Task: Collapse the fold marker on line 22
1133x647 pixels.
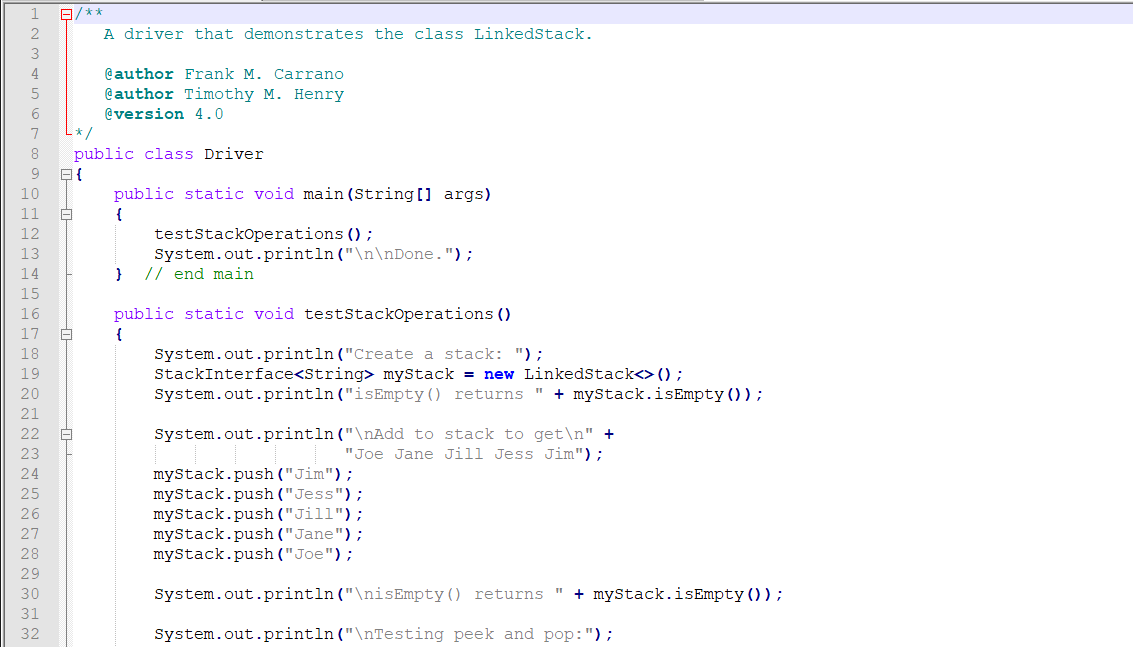Action: 65,433
